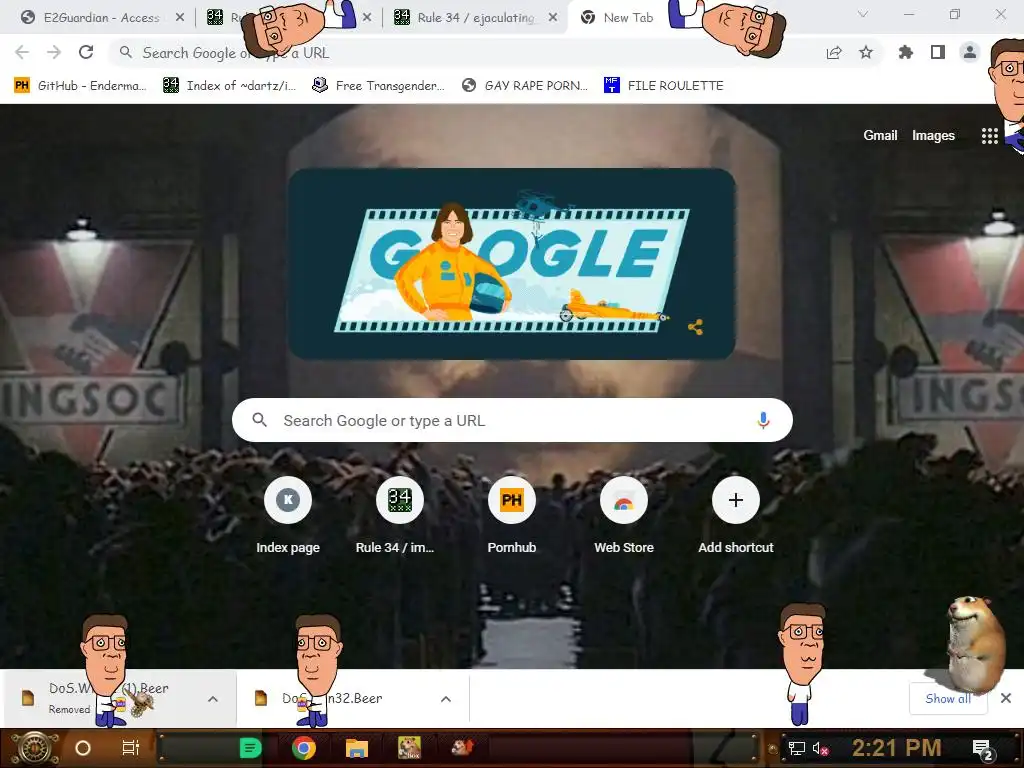Viewport: 1024px width, 768px height.
Task: Open the Windows Start button
Action: pos(33,748)
